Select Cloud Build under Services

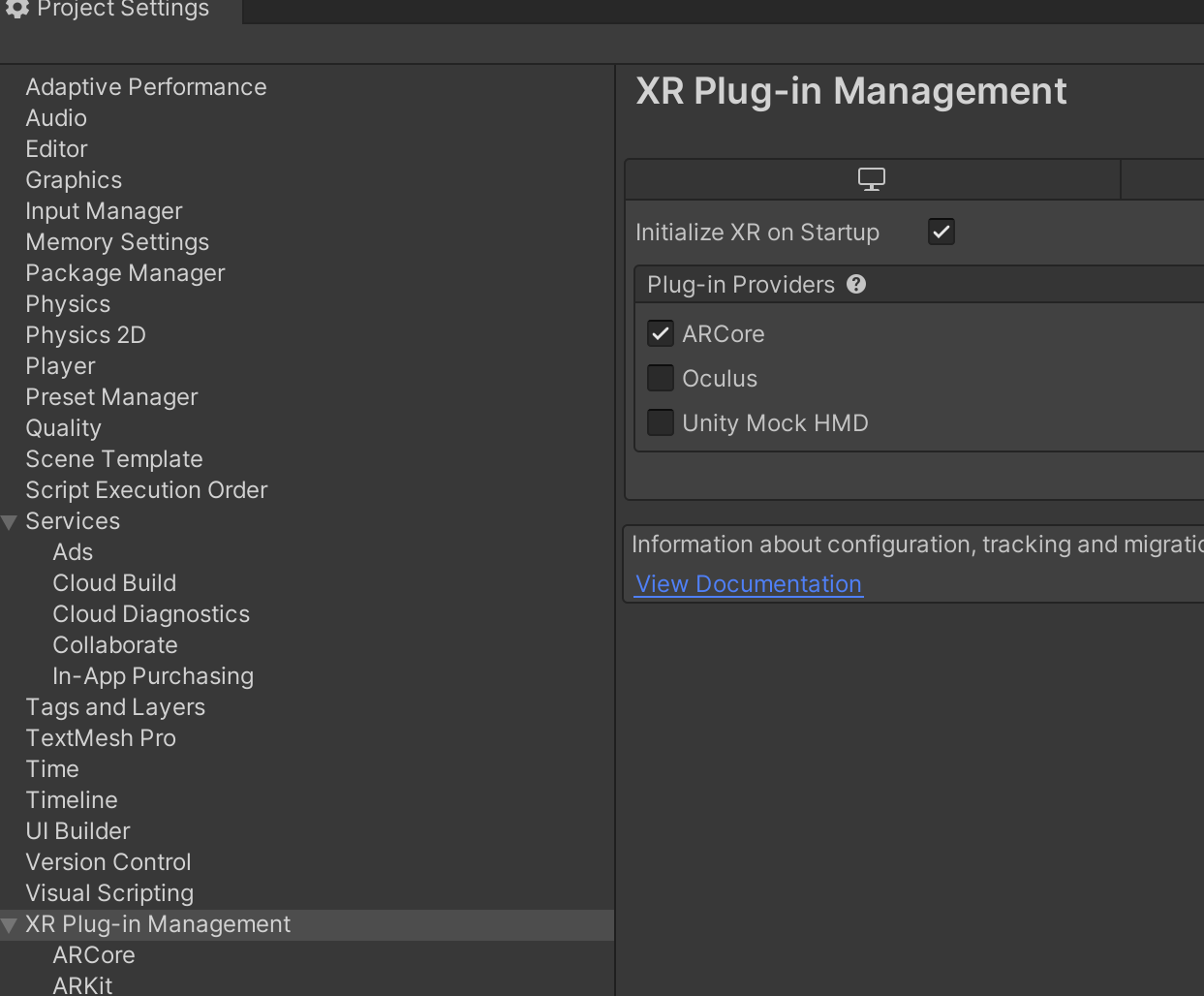pos(114,583)
